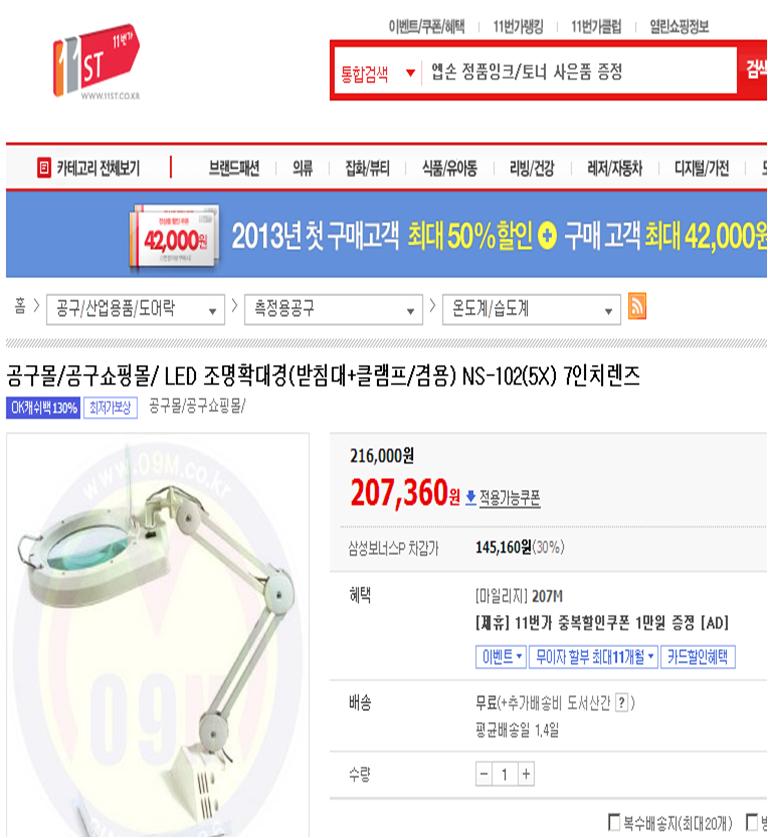Screen dimensions: 768x838
Task: Click the 카드할인혜택 button
Action: (x=697, y=656)
